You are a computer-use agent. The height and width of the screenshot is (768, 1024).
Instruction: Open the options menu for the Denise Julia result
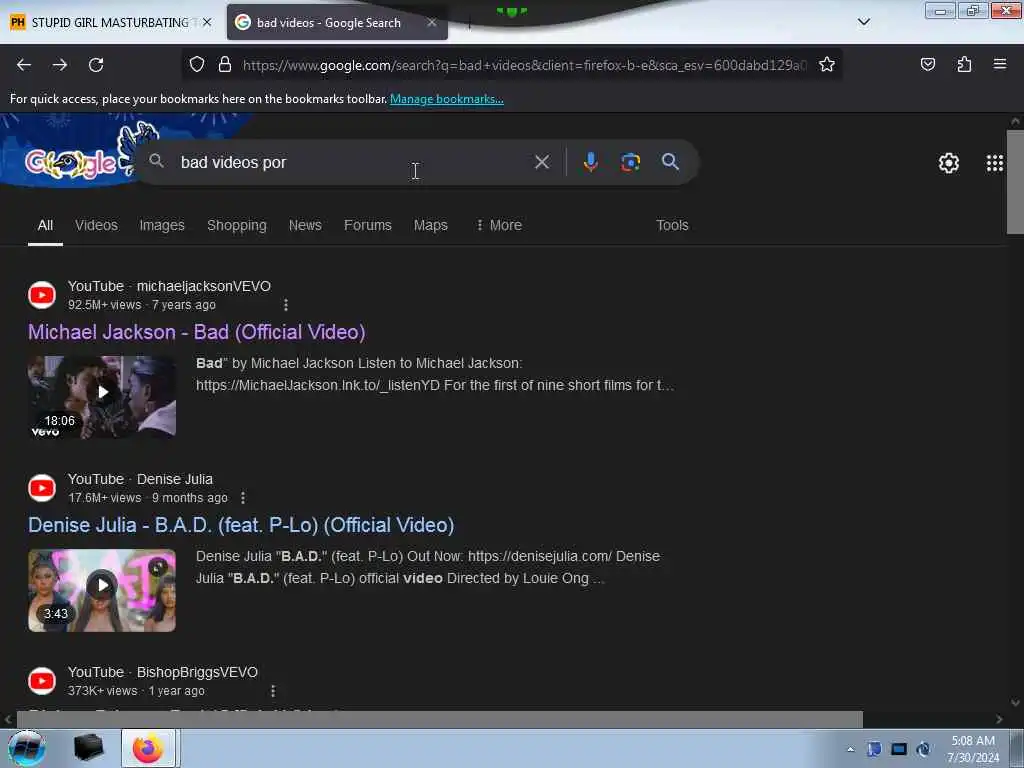243,498
